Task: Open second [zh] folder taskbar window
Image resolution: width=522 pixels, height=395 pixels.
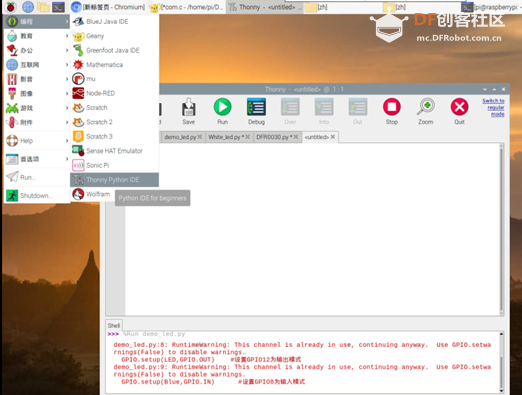Action: pos(420,7)
